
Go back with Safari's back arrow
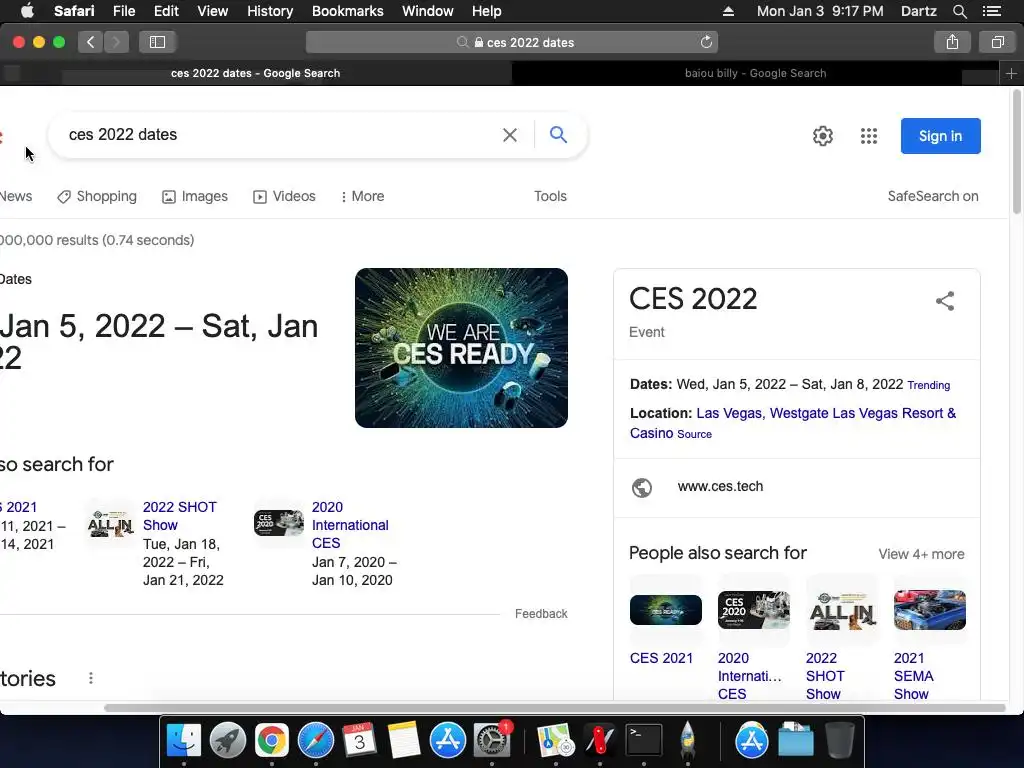coord(91,42)
